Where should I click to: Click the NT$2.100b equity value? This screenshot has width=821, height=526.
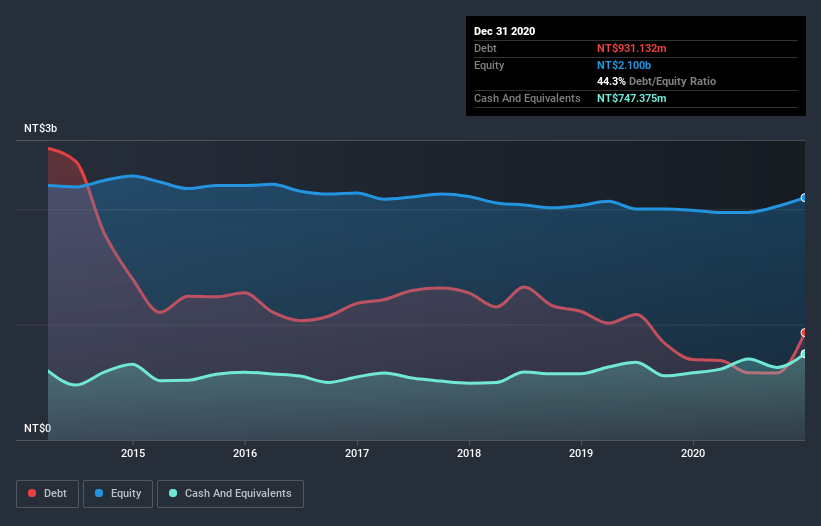tap(624, 65)
